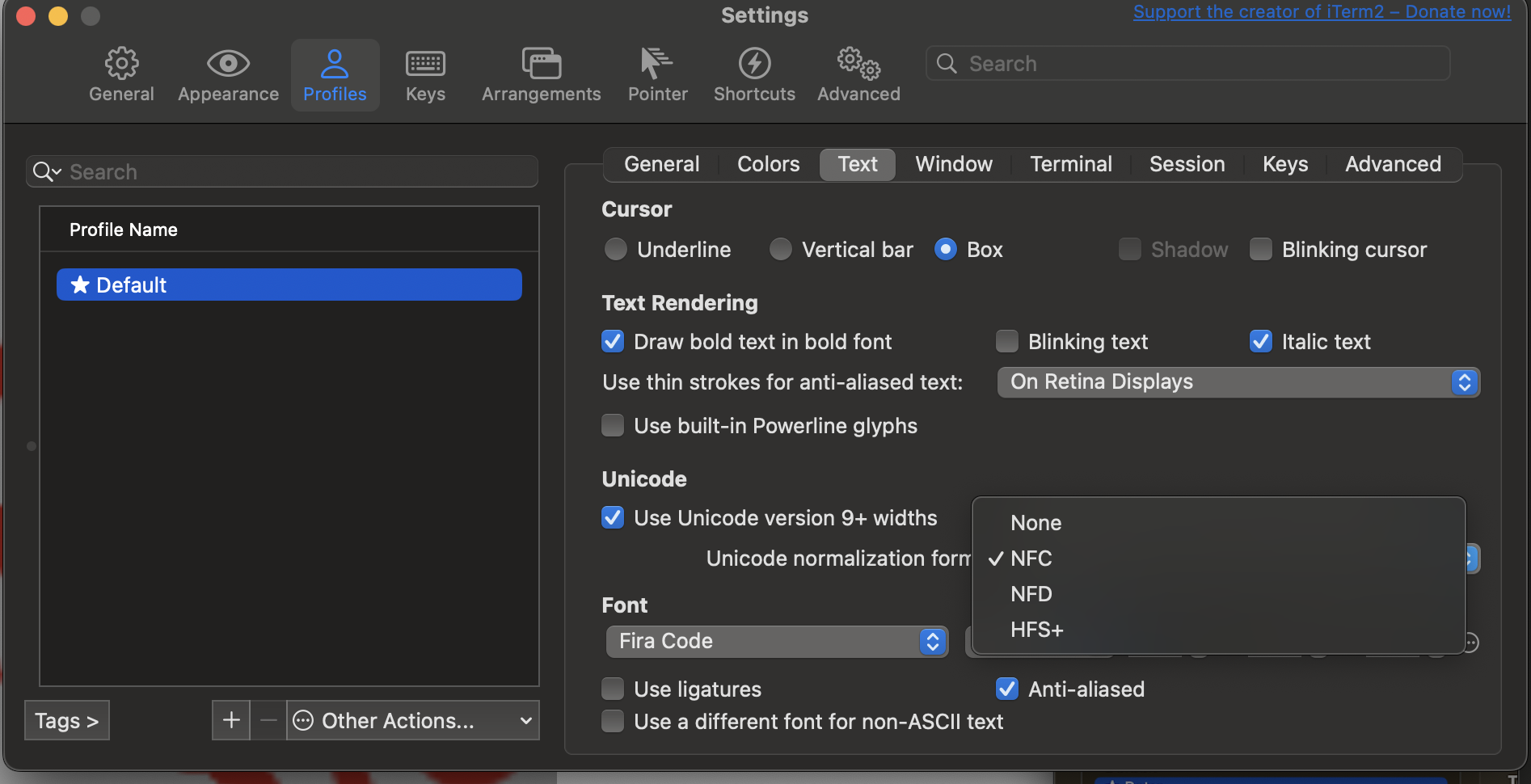The image size is (1531, 784).
Task: Switch to the profile Keys tab
Action: click(x=1285, y=164)
